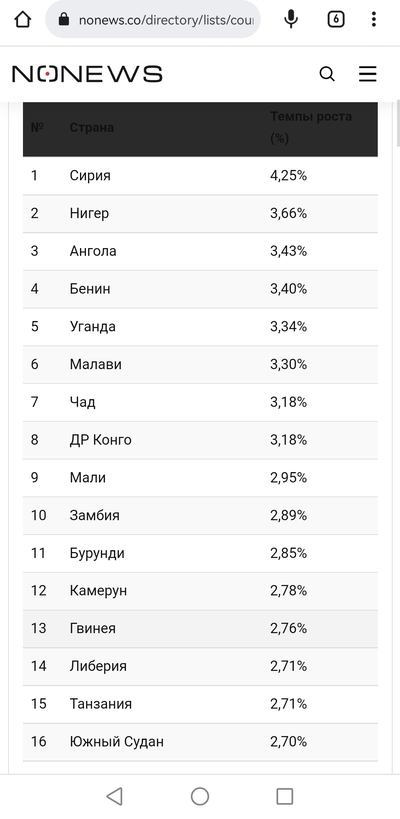Select the Южный Судан row
Viewport: 400px width, 819px height.
click(200, 742)
